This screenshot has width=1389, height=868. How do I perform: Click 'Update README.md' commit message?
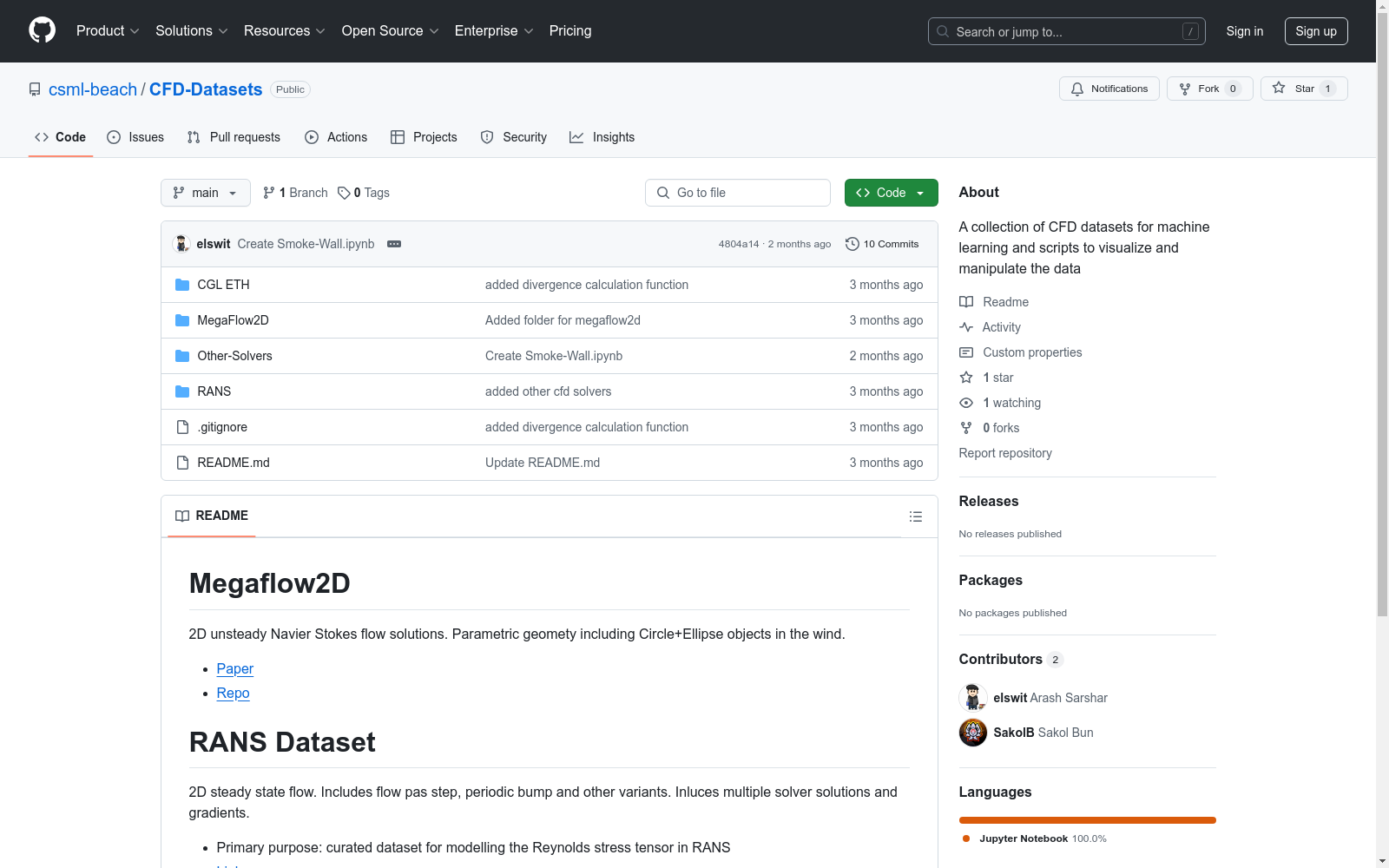pos(543,463)
